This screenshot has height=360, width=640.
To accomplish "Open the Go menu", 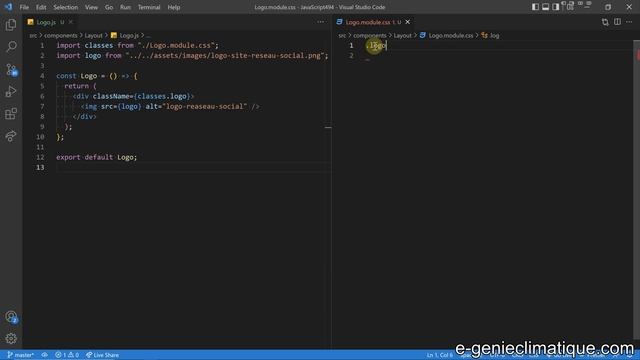I will [x=109, y=7].
